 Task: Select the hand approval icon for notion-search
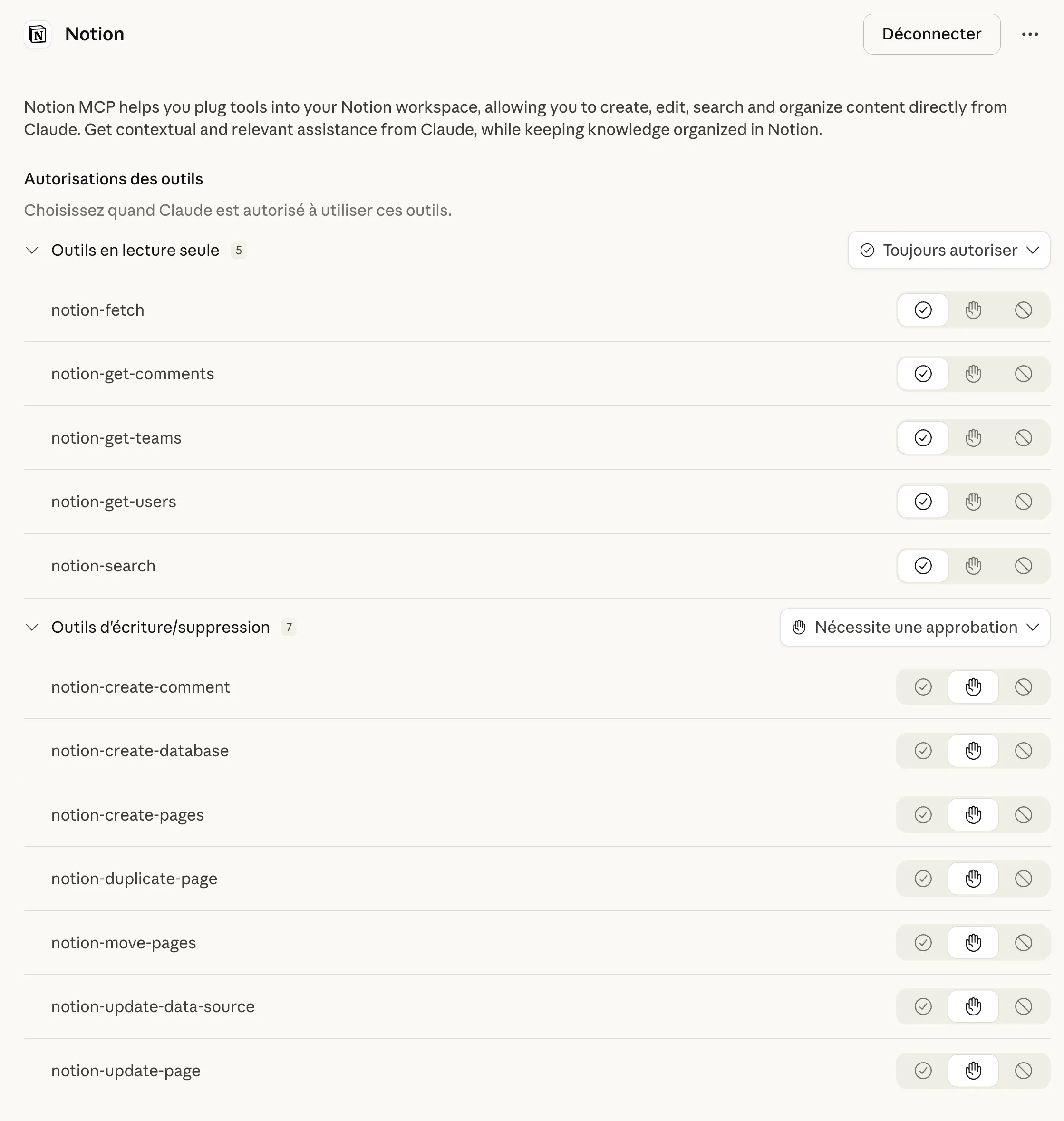point(973,565)
